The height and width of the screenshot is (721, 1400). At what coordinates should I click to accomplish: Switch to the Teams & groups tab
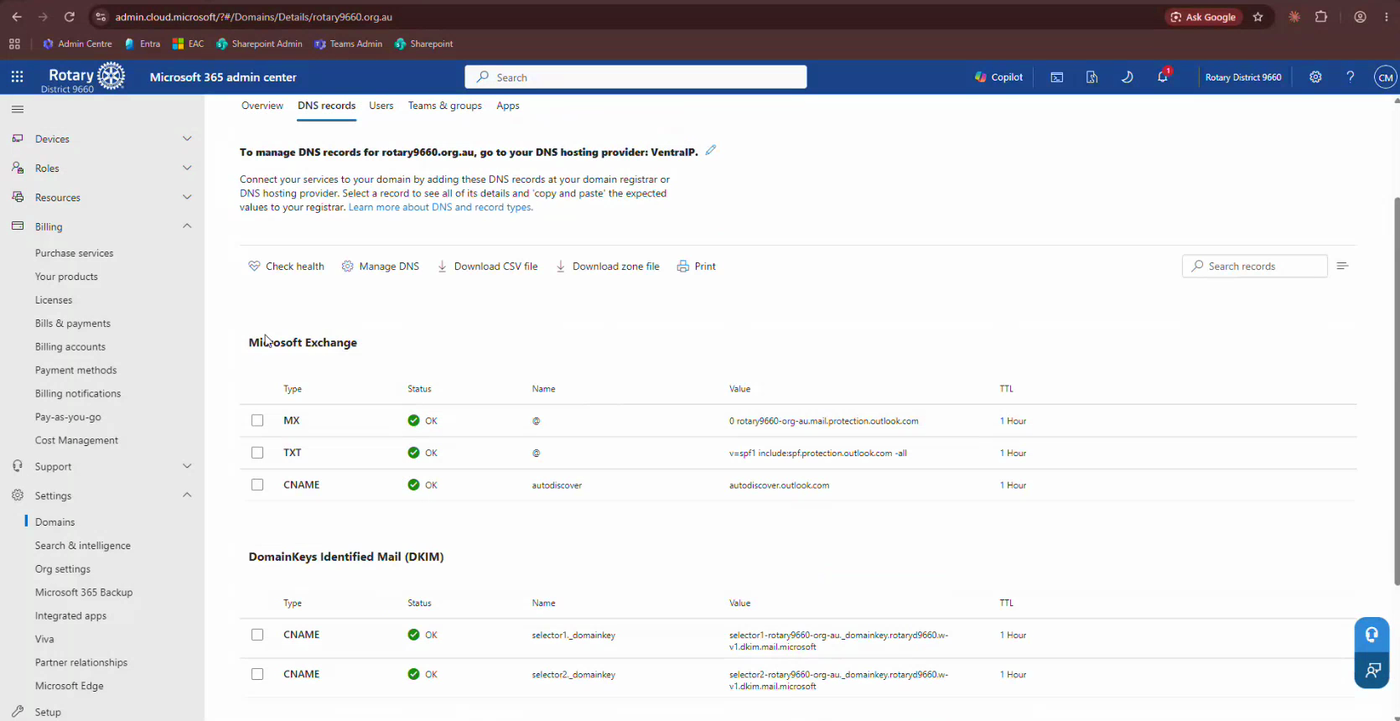pos(444,105)
